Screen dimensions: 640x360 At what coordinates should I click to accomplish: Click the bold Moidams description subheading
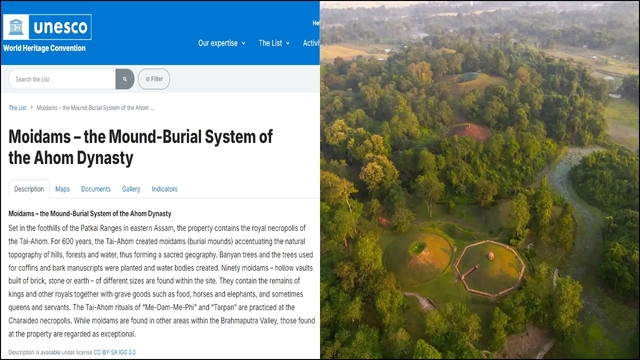click(90, 213)
